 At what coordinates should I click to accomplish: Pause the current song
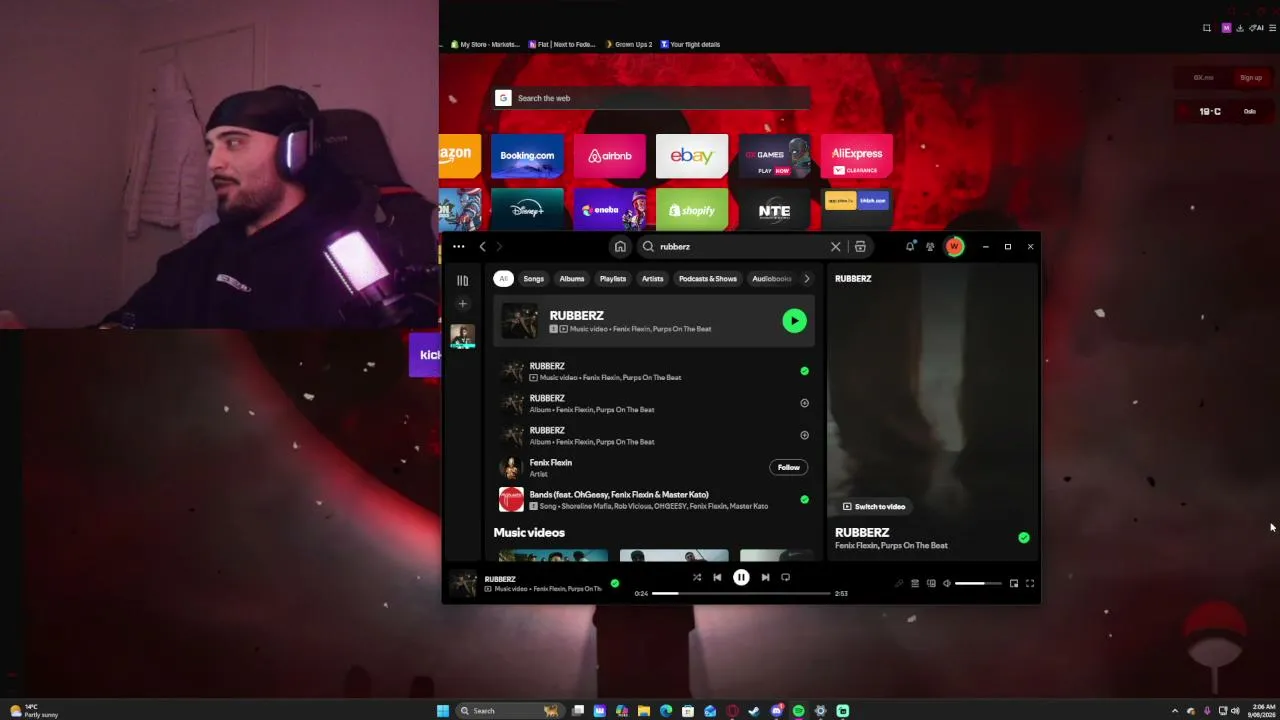(741, 577)
